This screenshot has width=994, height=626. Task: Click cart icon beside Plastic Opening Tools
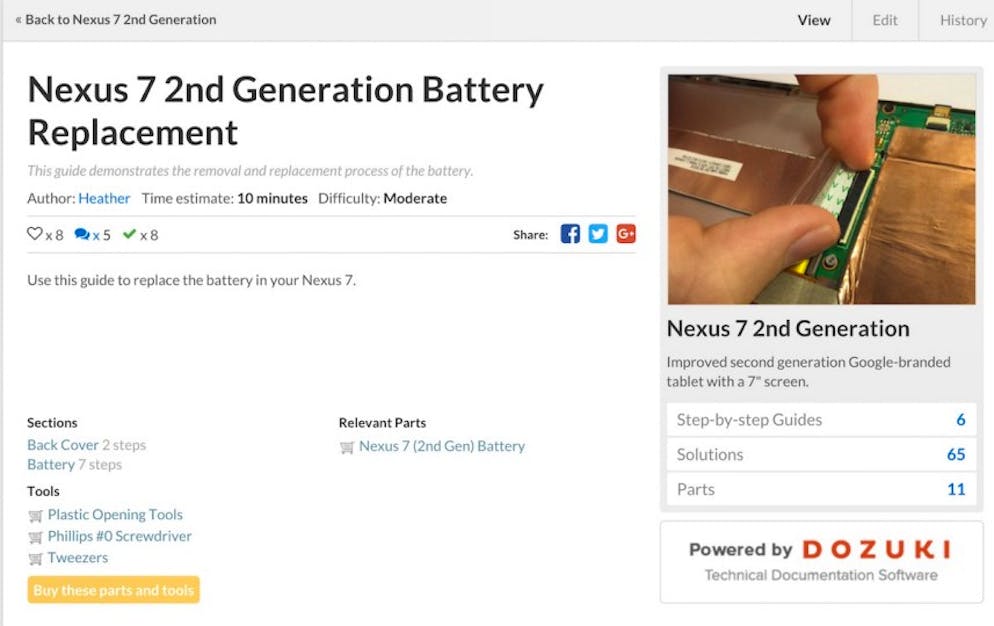[36, 516]
